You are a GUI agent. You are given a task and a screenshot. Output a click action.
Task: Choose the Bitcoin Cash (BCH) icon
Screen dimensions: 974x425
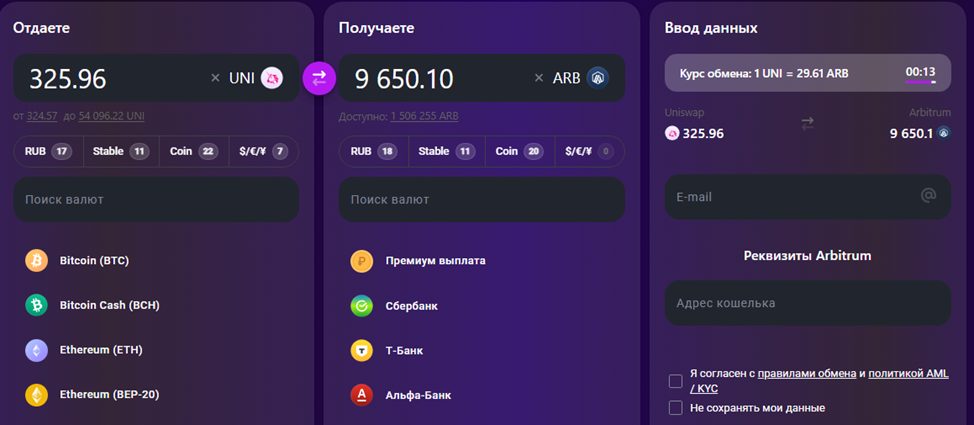[37, 305]
